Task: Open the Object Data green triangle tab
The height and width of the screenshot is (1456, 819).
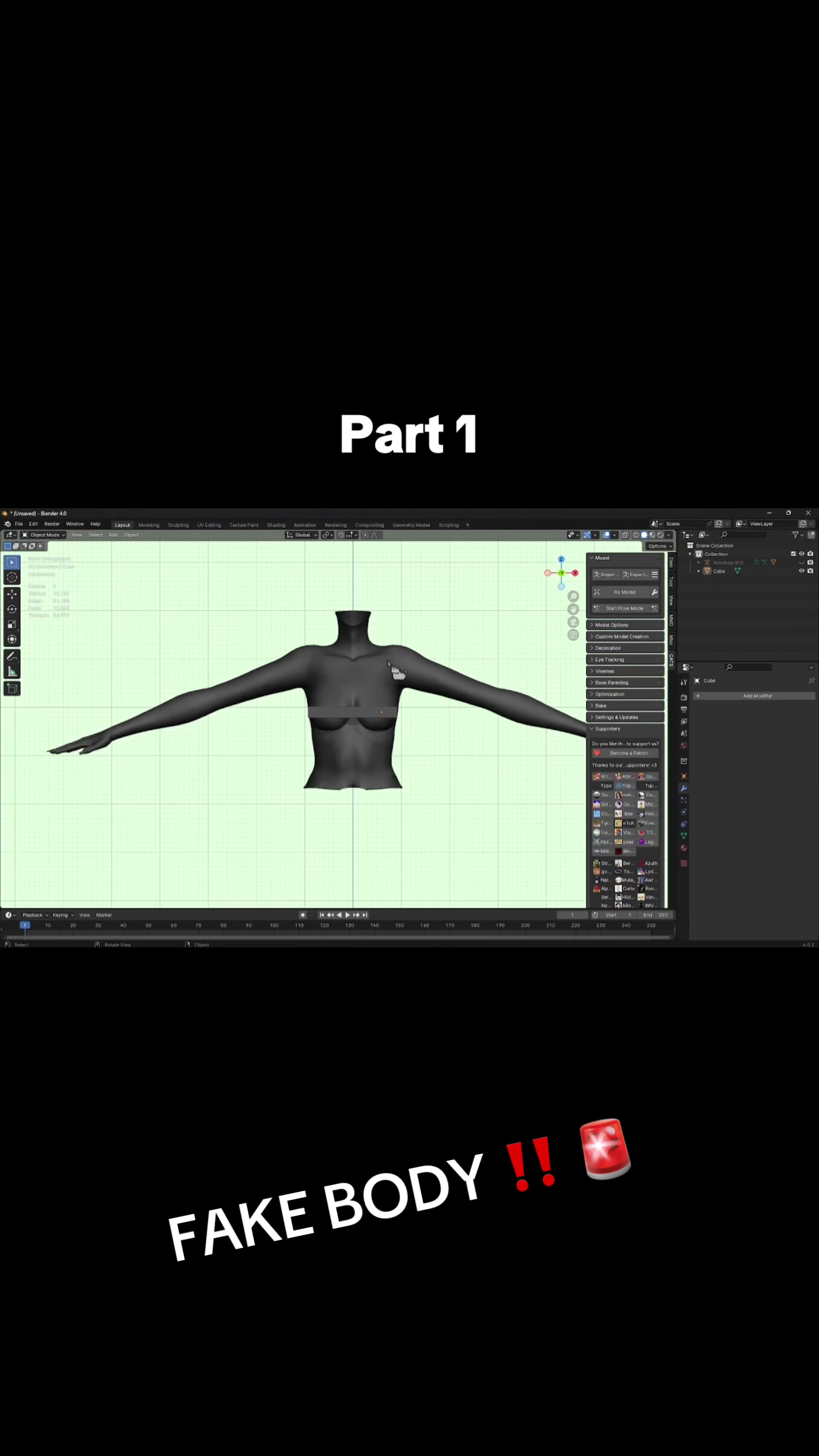Action: pos(683,836)
